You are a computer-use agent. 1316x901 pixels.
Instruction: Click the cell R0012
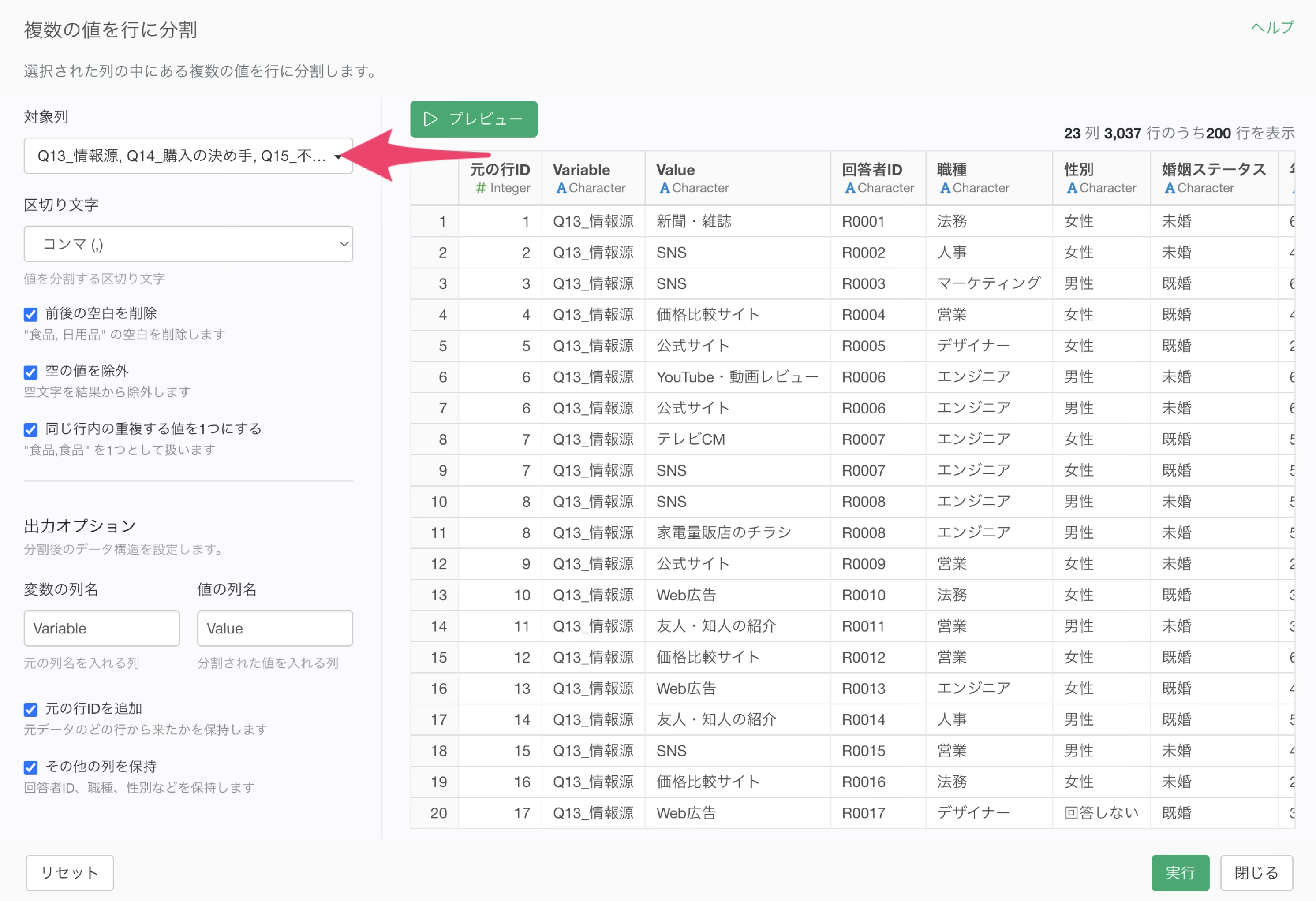pyautogui.click(x=878, y=657)
